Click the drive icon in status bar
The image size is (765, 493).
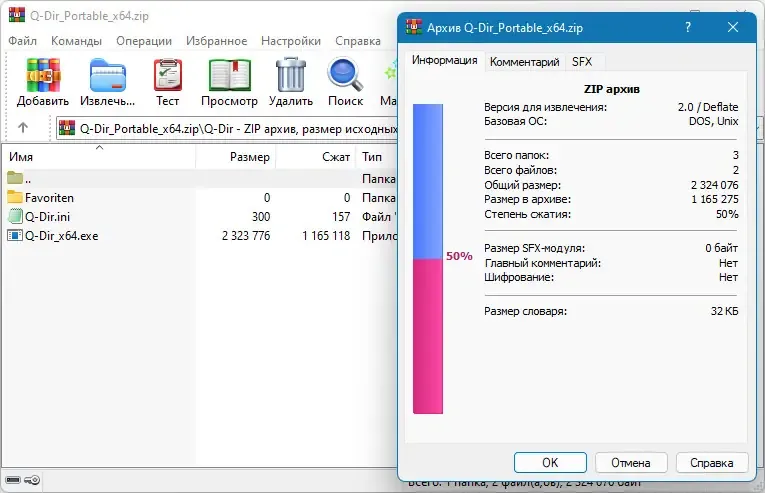click(13, 480)
